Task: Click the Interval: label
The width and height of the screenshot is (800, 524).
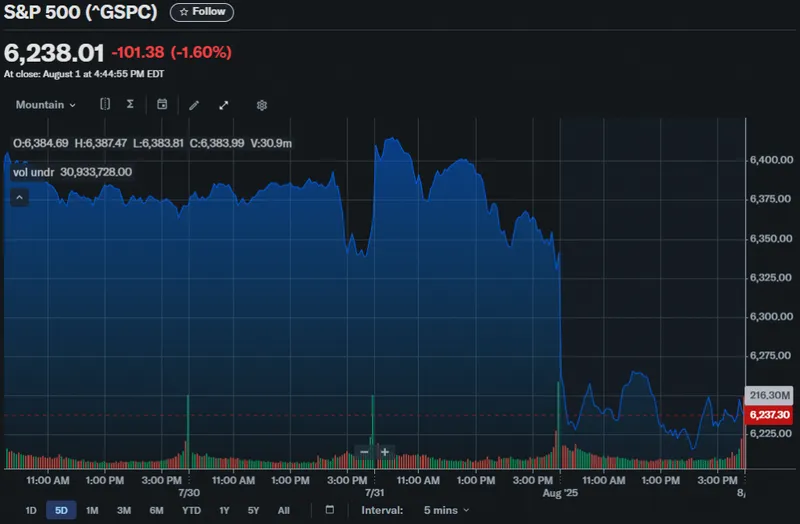Action: (382, 510)
